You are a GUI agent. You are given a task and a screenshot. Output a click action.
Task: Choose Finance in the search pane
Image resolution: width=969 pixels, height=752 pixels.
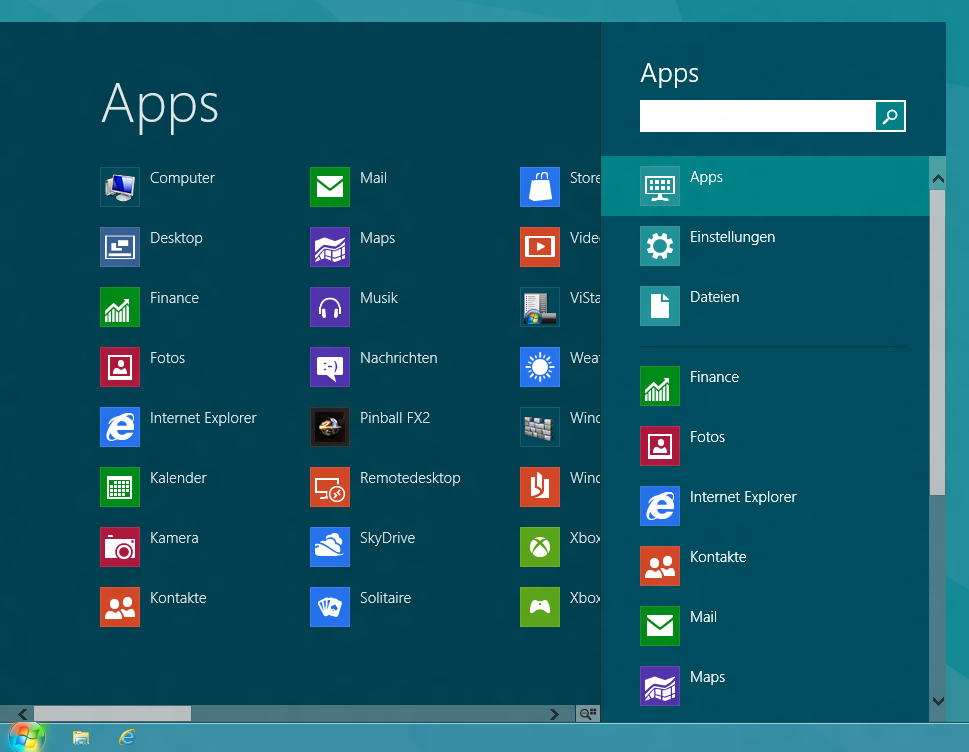coord(765,386)
